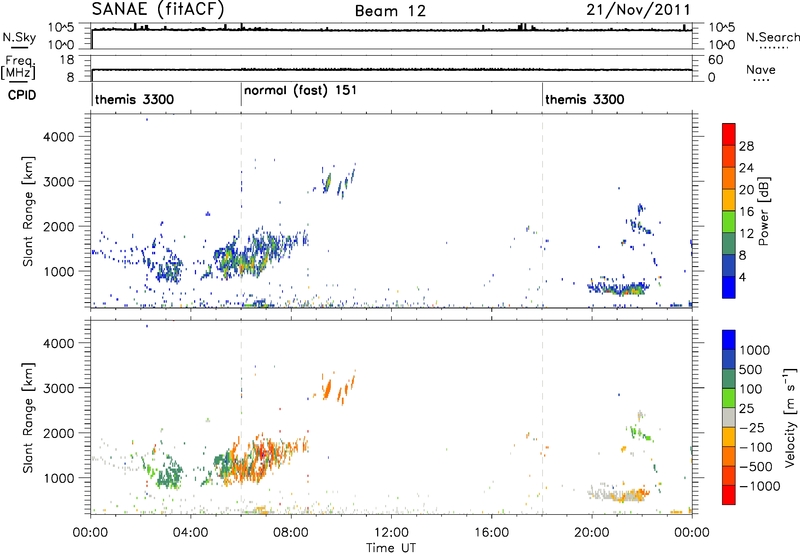Click the '28' label on Power colorbar
The image size is (800, 554).
tap(746, 146)
